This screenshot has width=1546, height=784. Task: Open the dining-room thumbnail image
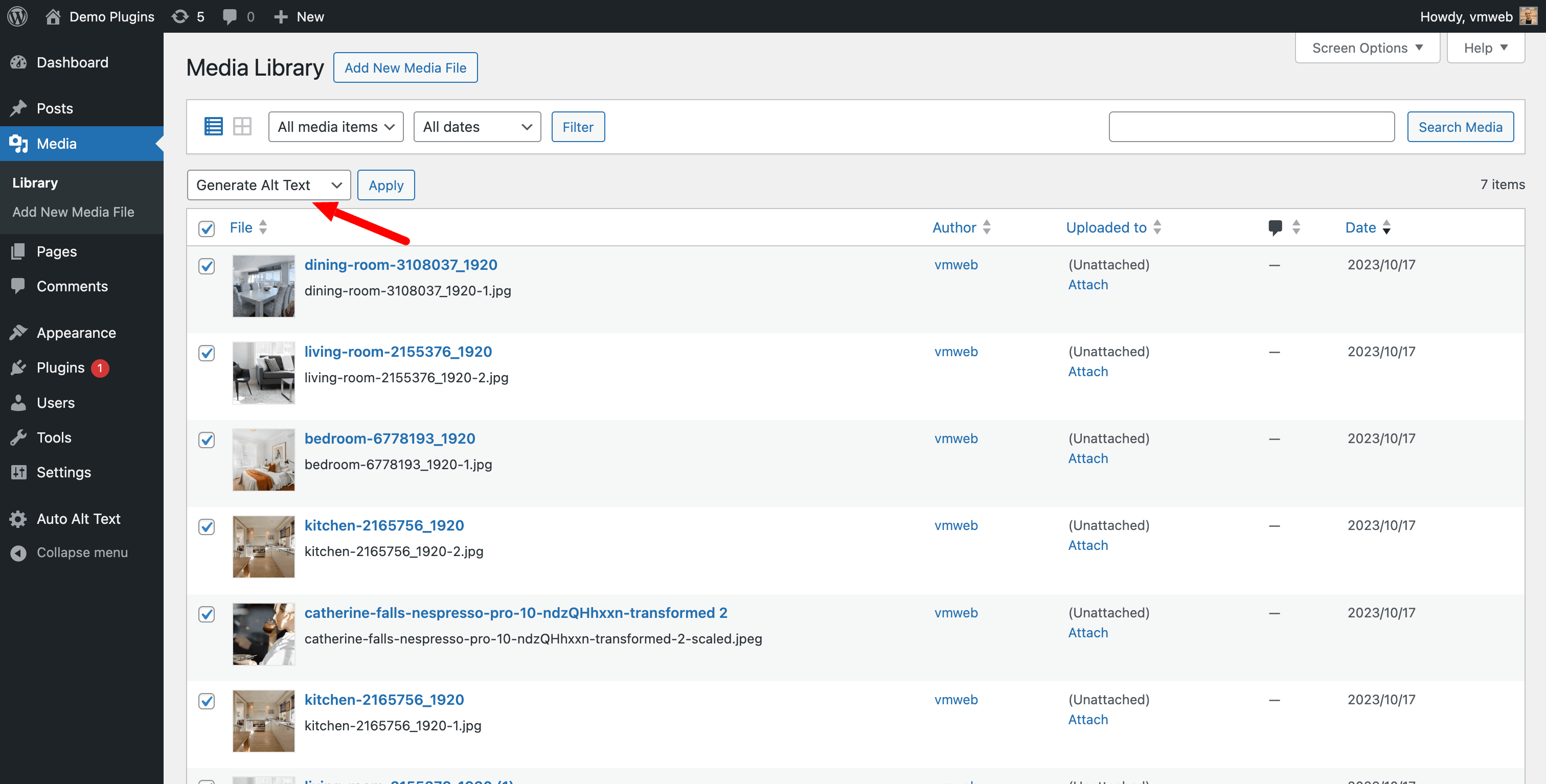[263, 286]
